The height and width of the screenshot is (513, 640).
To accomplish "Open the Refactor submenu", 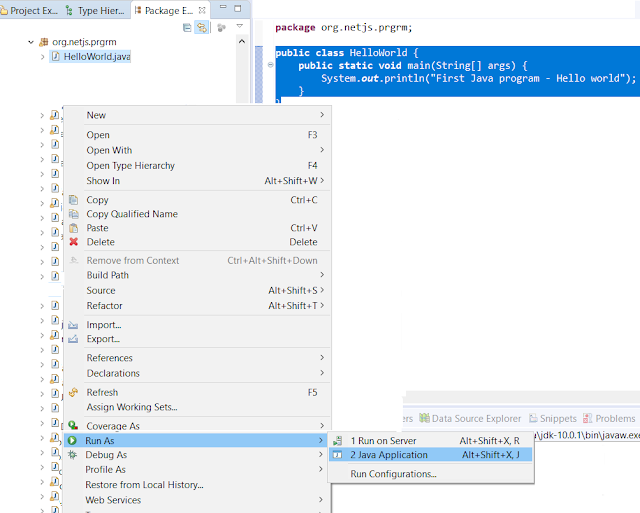I will pos(197,306).
